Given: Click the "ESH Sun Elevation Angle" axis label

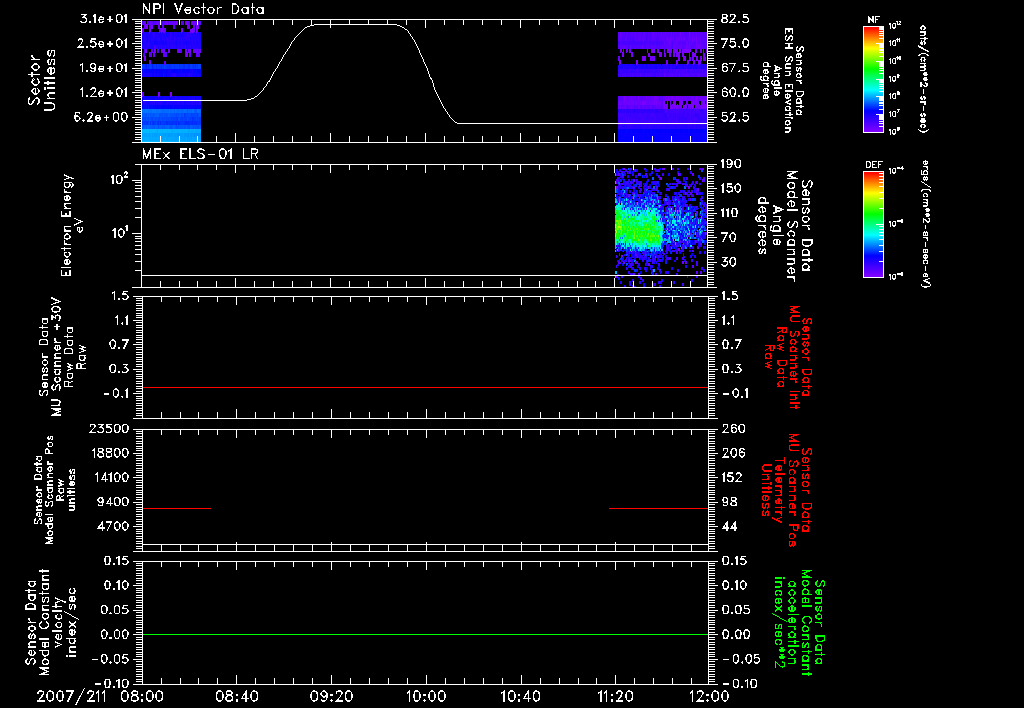Looking at the screenshot, I should pyautogui.click(x=783, y=80).
